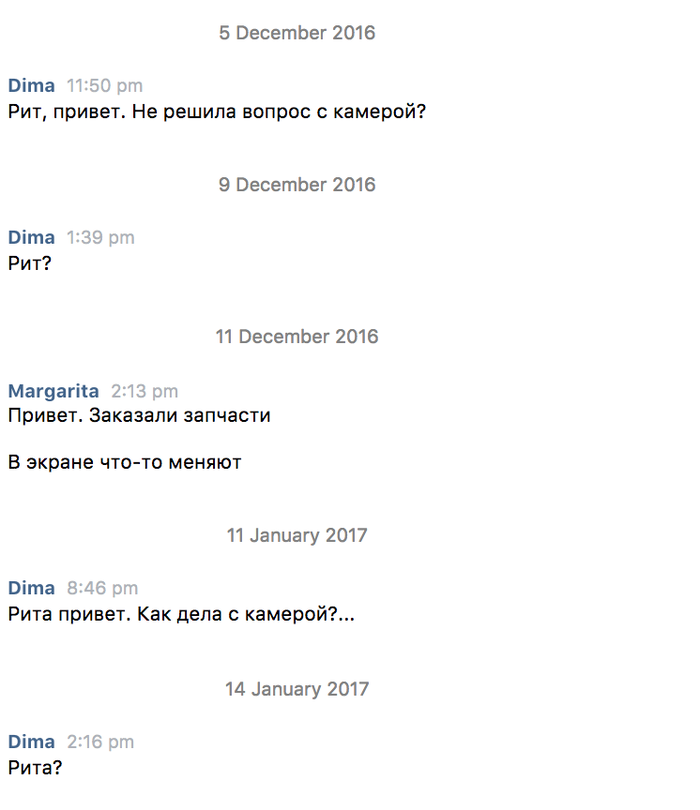Click sender name Dima at 2:16 pm

31,742
